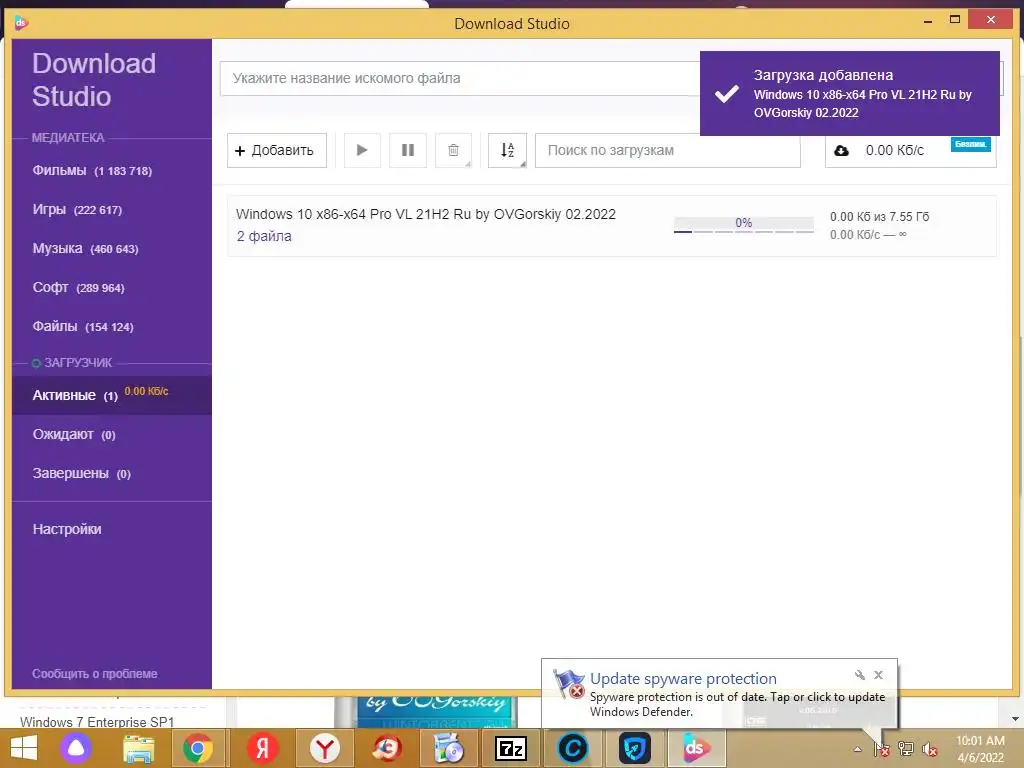Click the 2 файла link
Screen dimensions: 1024x768
click(x=264, y=236)
